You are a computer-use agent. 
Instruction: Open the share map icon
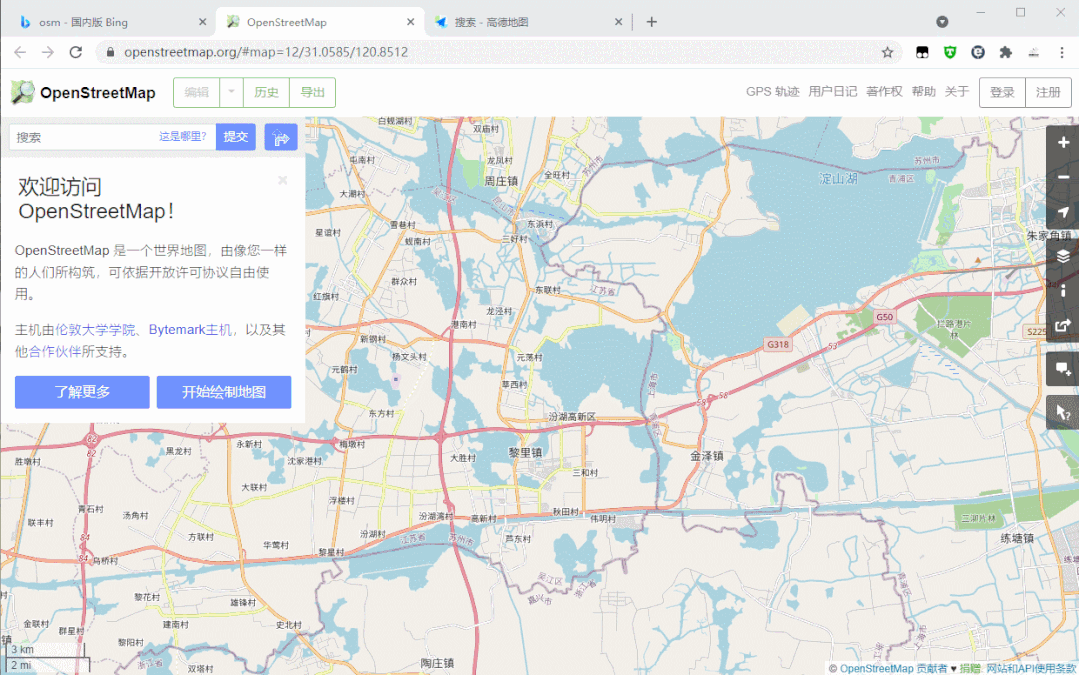coord(1062,325)
